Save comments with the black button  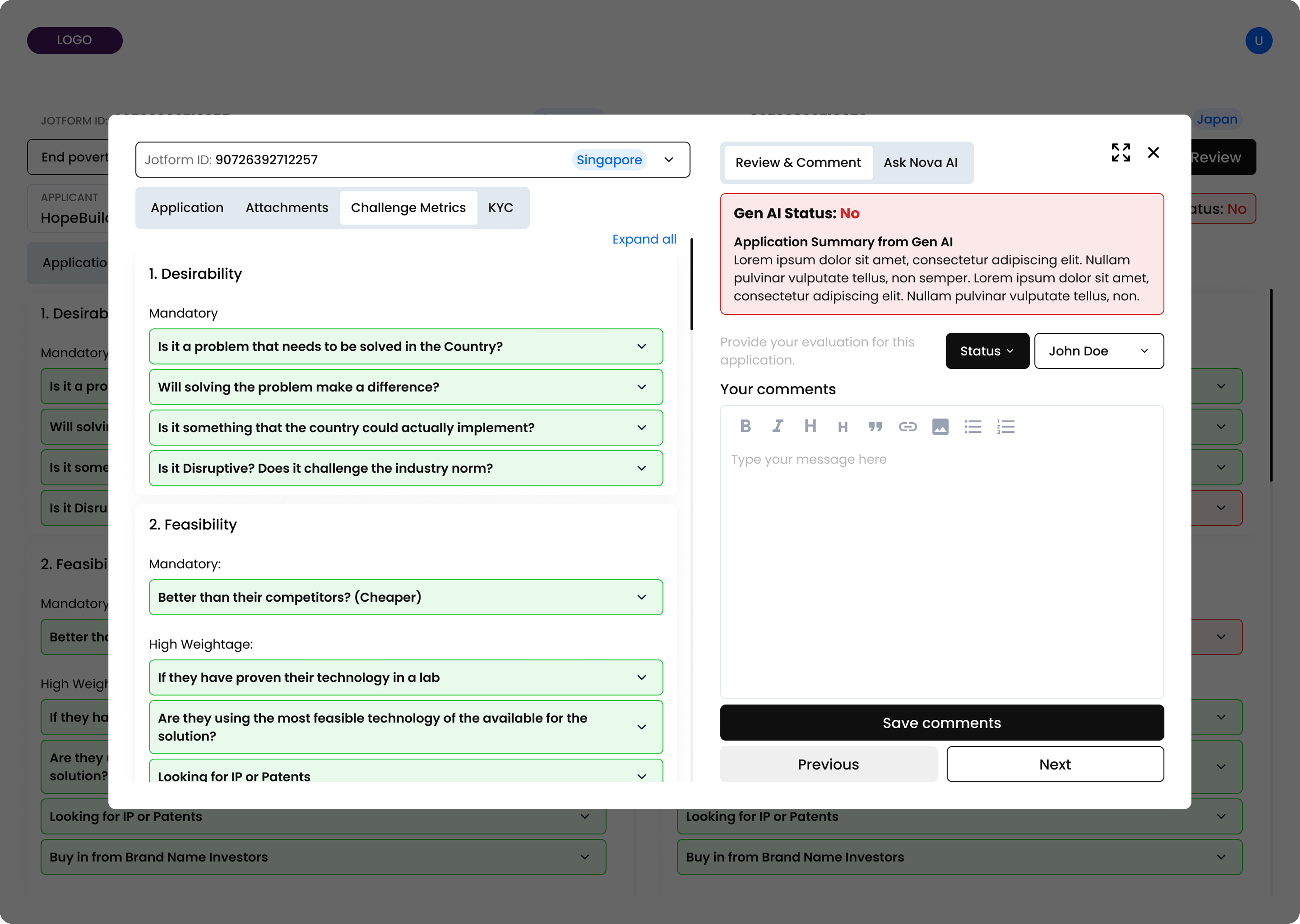point(941,723)
